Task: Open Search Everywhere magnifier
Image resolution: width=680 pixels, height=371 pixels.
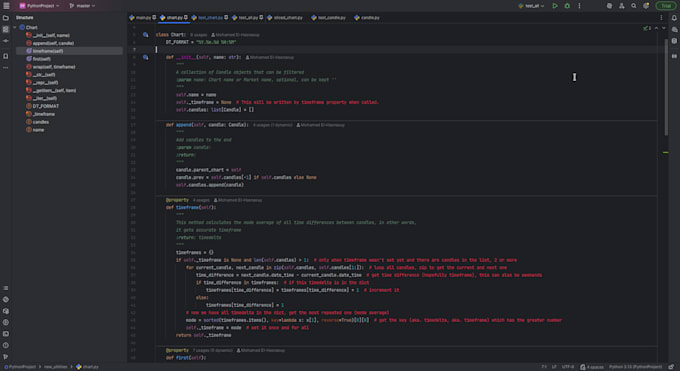Action: pos(634,6)
